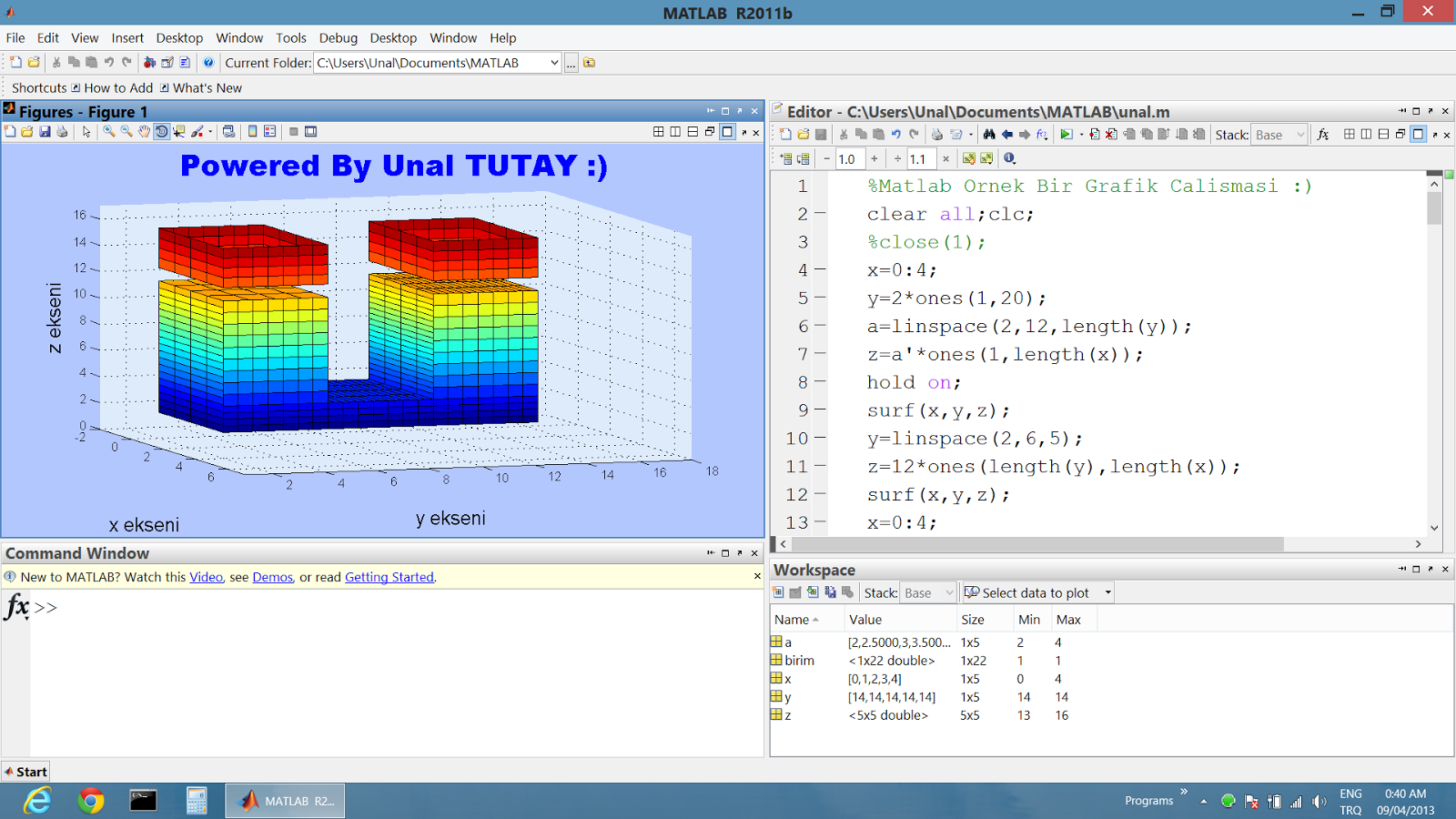This screenshot has height=819, width=1456.
Task: Activate the Zoom In tool in figure toolbar
Action: (109, 132)
